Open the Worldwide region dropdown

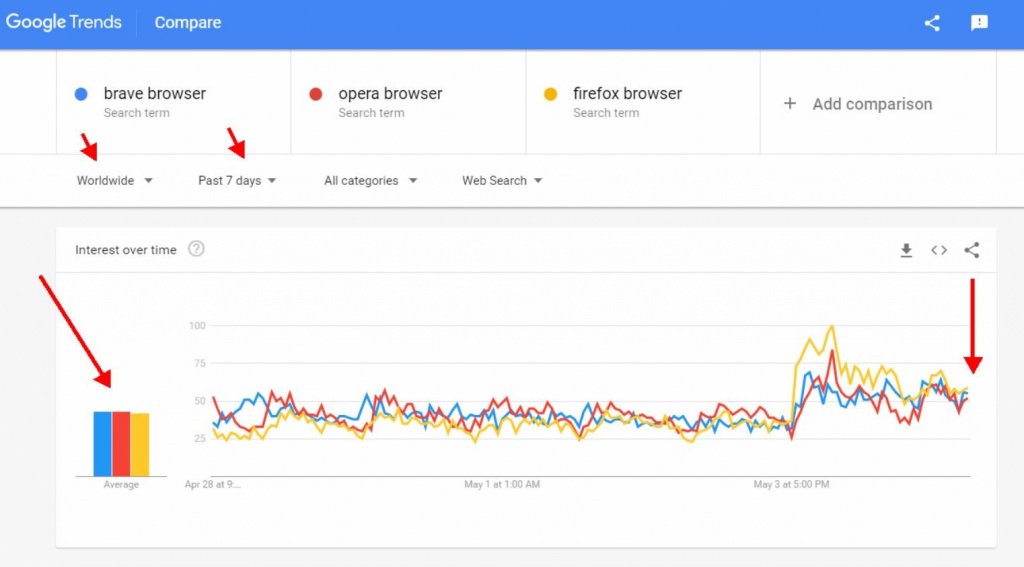[x=115, y=181]
